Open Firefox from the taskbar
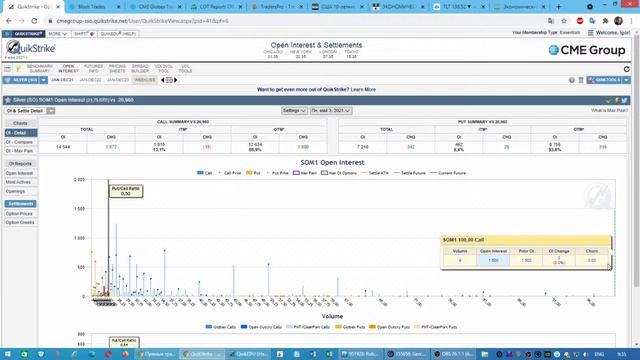The height and width of the screenshot is (360, 640). pos(125,354)
